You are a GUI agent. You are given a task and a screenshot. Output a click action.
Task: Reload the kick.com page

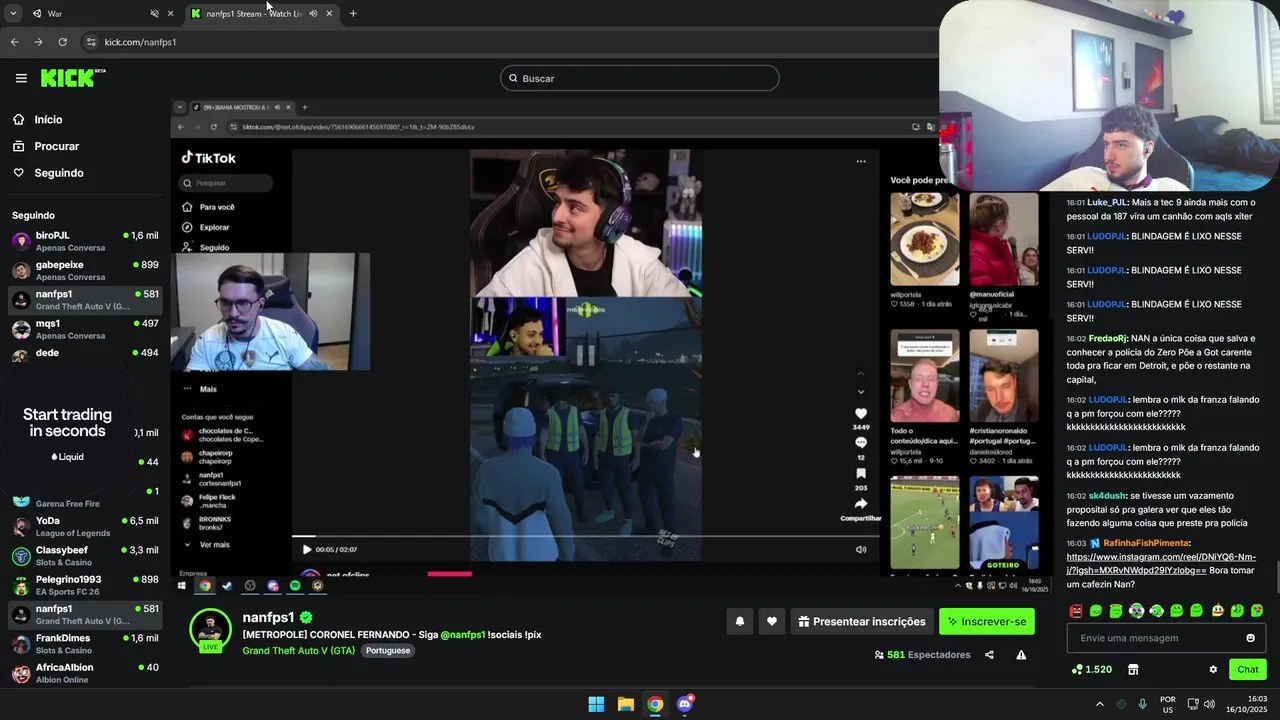62,42
